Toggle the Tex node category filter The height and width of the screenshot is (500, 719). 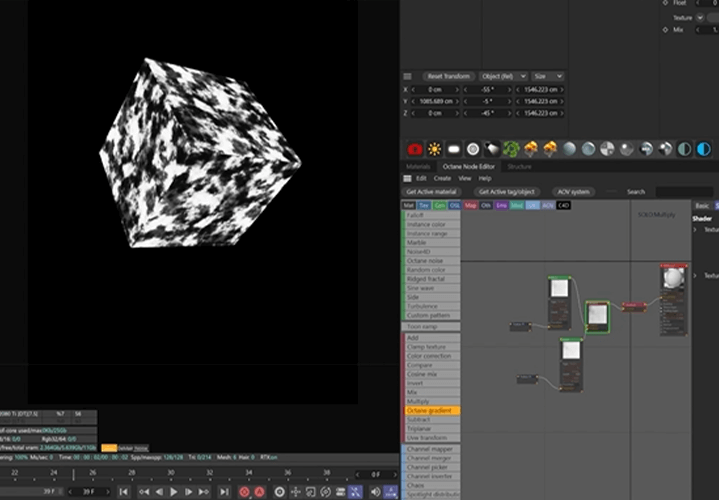424,205
